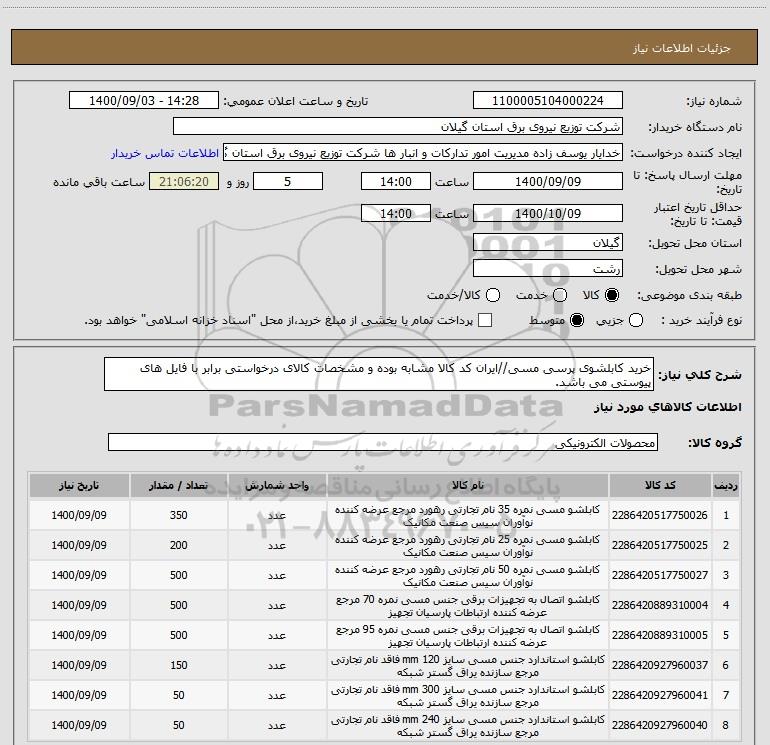Click item name کابلشو سایز 120 mm
Image resolution: width=770 pixels, height=745 pixels.
pos(468,666)
